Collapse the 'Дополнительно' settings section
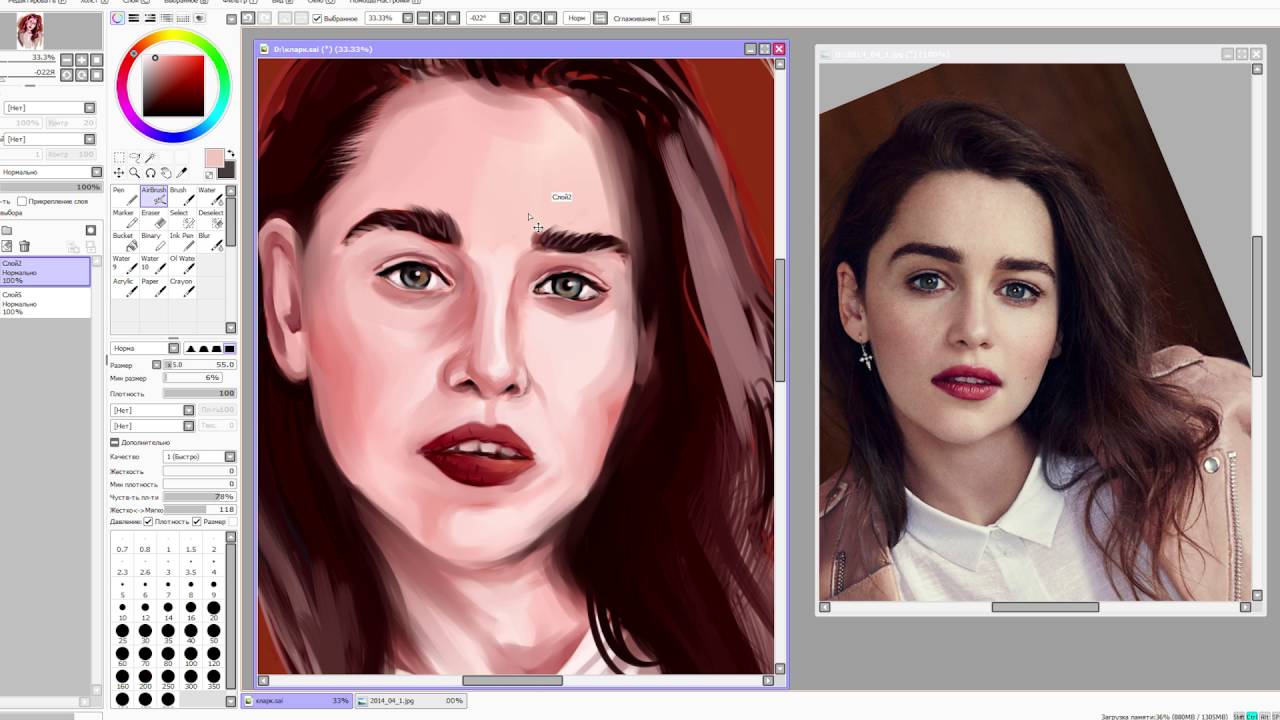Viewport: 1280px width, 720px height. pos(115,442)
